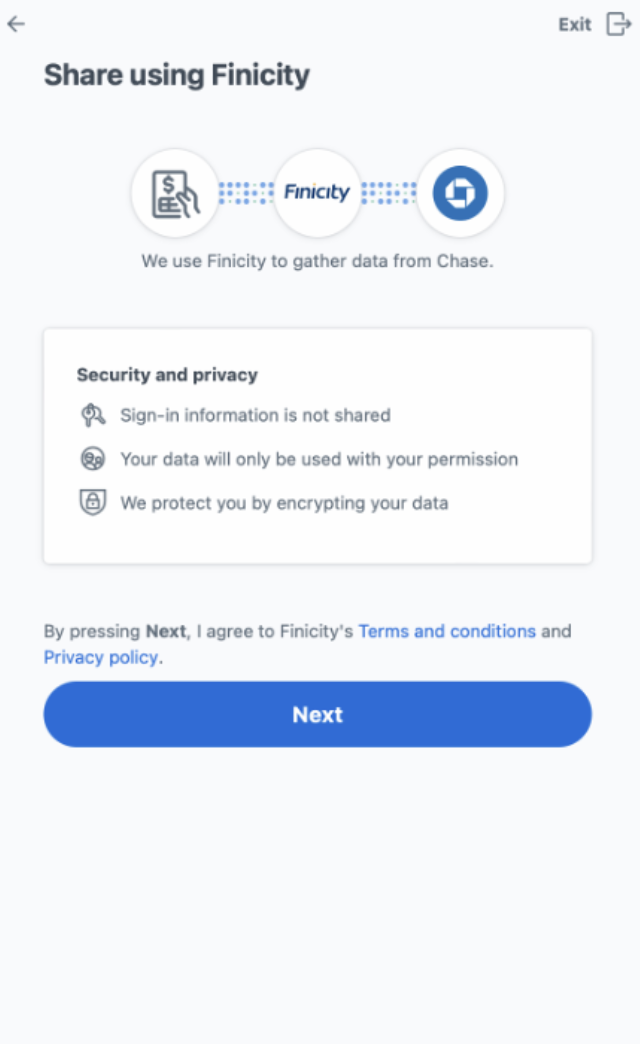Screen dimensions: 640x1044
Task: Click the 'Security and privacy' heading
Action: coord(167,375)
